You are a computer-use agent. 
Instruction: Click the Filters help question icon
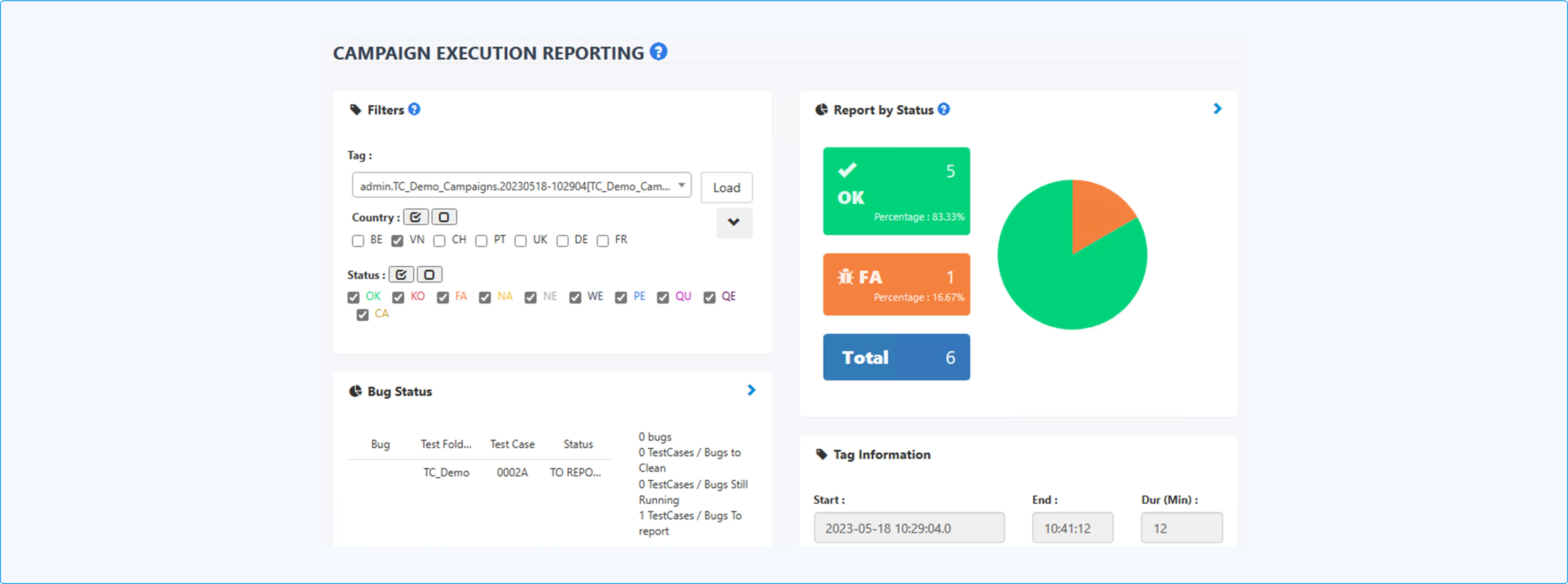coord(414,109)
